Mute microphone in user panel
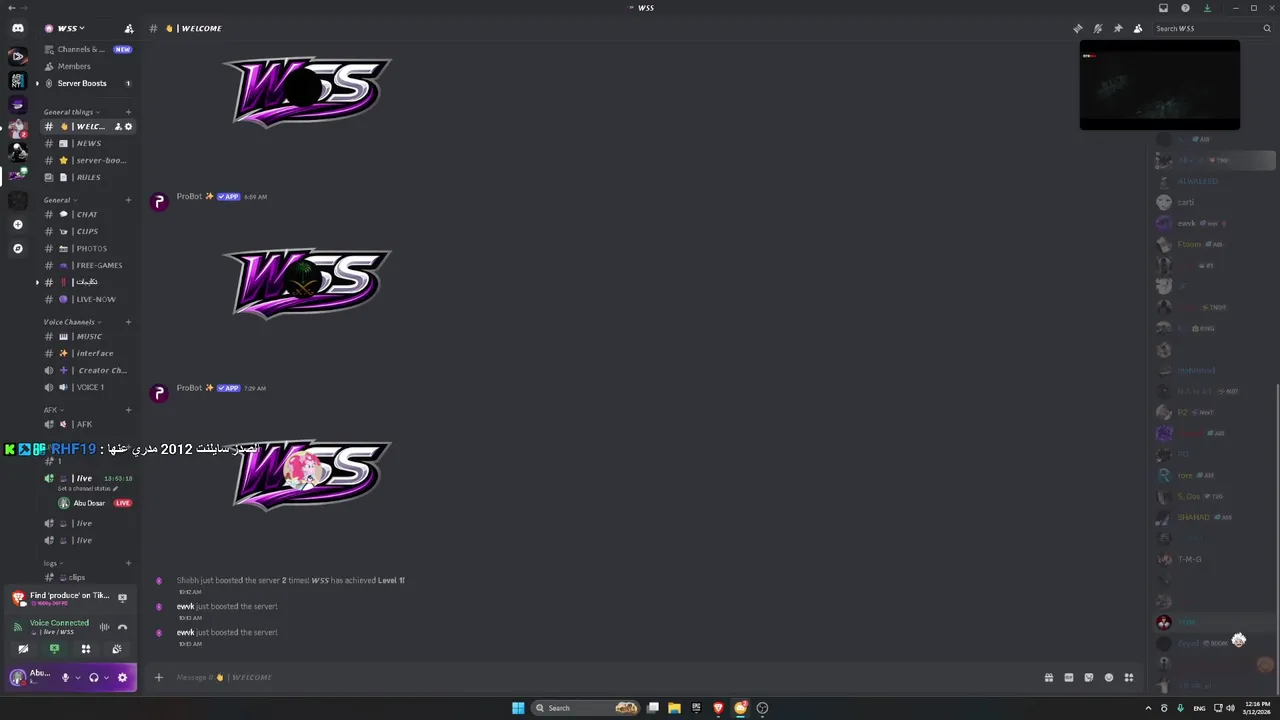1280x720 pixels. 66,677
